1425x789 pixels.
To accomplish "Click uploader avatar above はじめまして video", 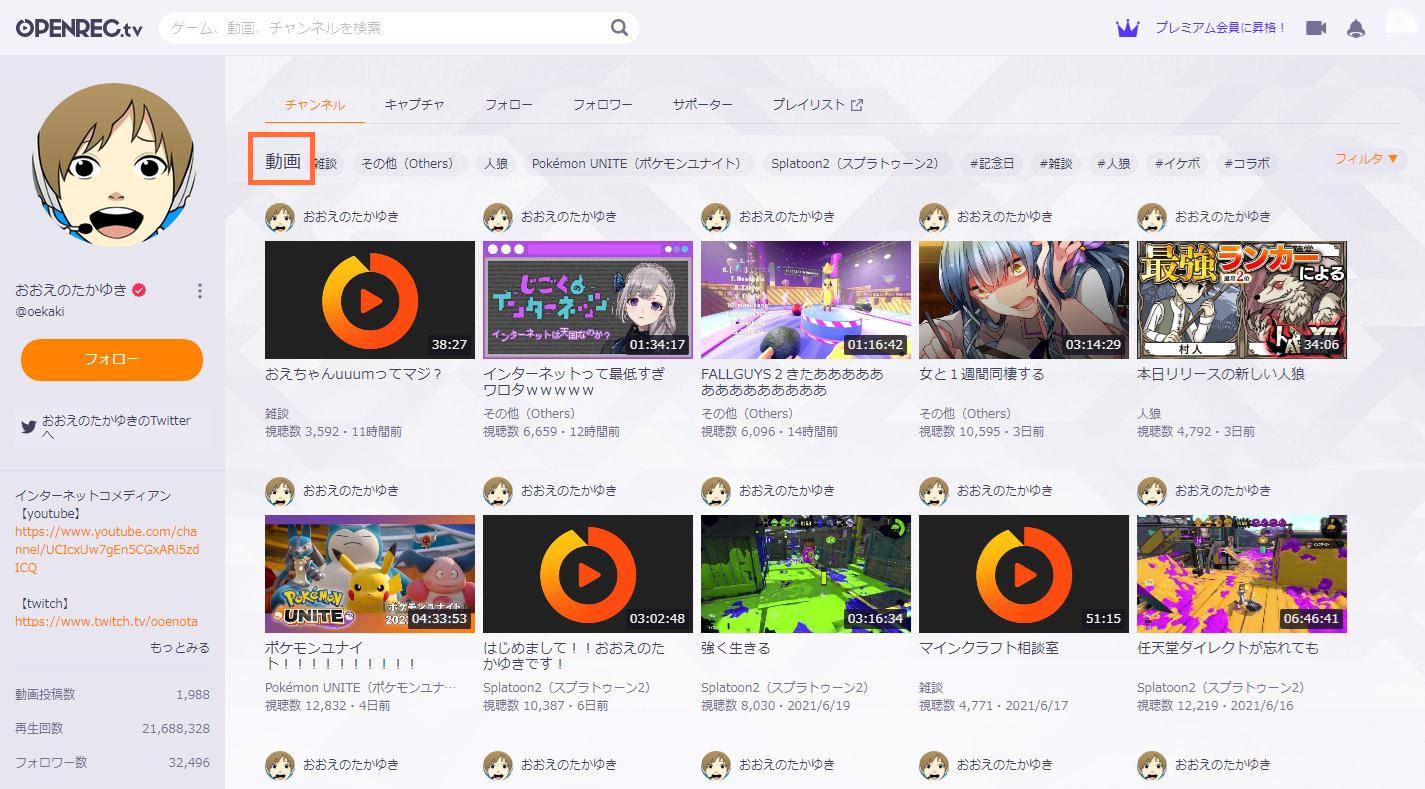I will tap(498, 491).
